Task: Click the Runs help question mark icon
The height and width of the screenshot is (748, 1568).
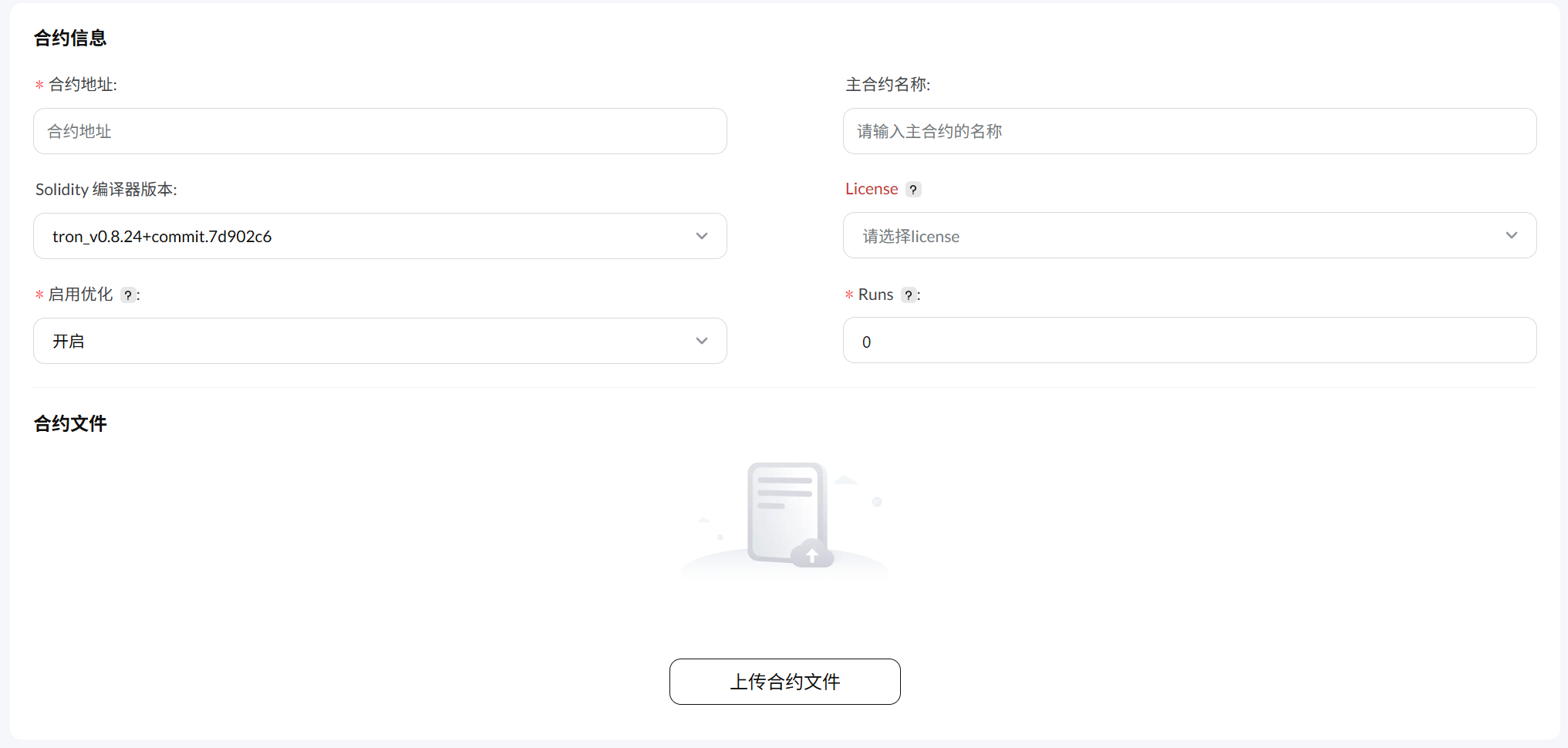Action: pyautogui.click(x=909, y=295)
